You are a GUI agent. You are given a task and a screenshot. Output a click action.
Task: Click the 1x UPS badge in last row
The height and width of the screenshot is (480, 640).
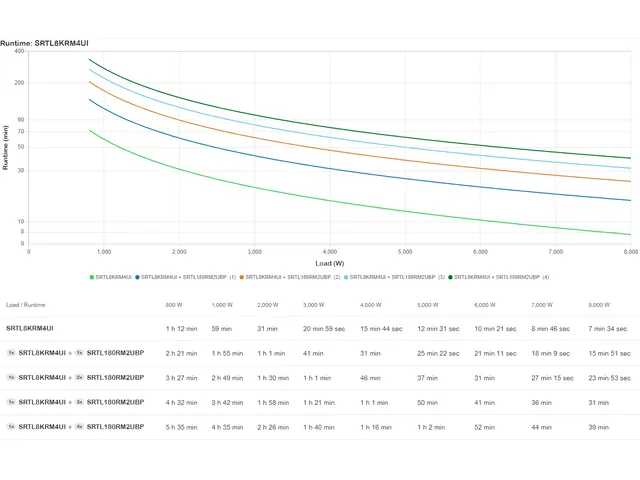tap(11, 427)
